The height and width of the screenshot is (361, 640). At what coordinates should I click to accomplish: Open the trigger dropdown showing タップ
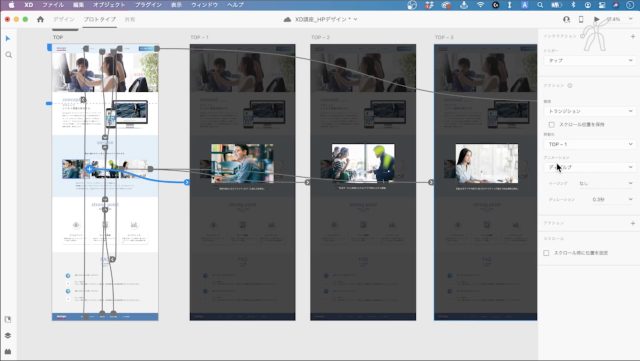click(x=589, y=60)
